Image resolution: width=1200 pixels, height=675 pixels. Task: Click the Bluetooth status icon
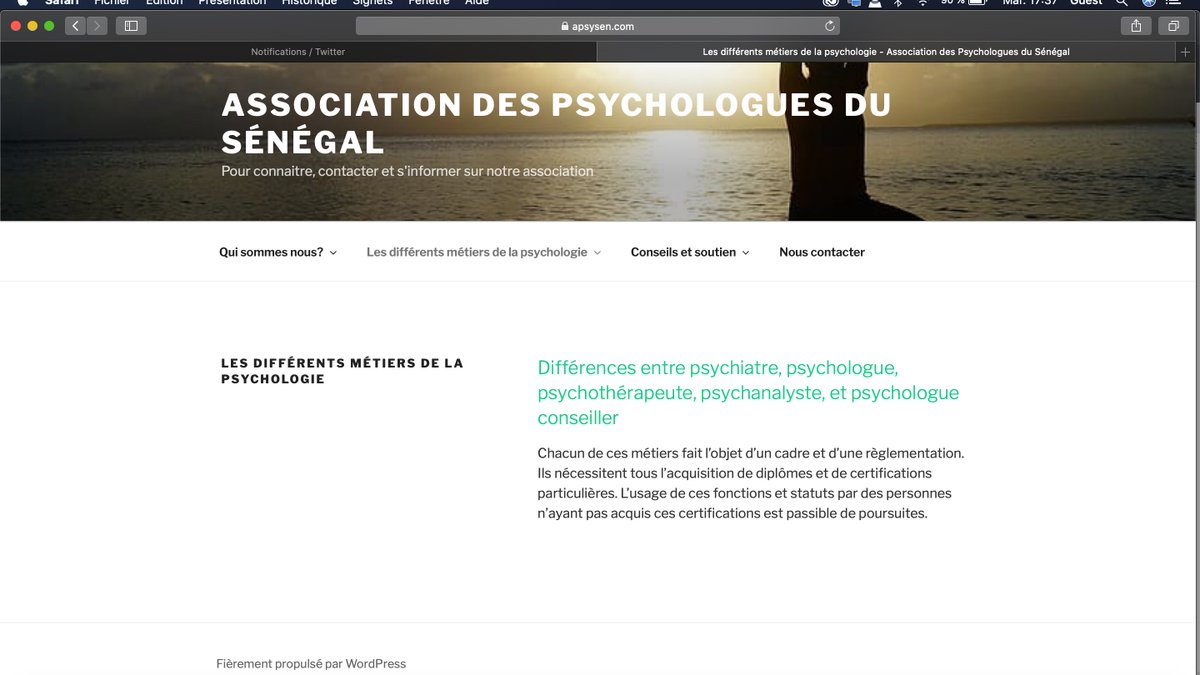(898, 3)
